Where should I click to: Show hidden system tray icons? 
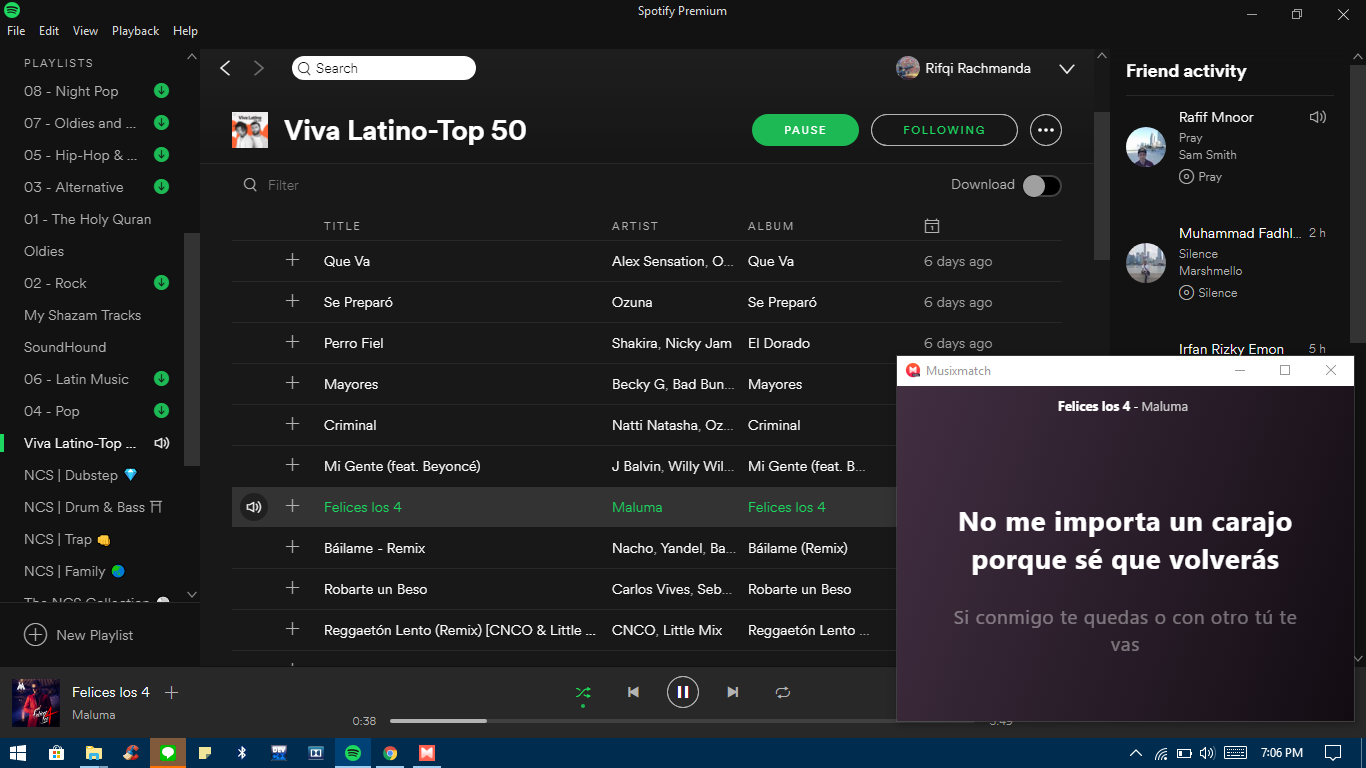pyautogui.click(x=1135, y=753)
